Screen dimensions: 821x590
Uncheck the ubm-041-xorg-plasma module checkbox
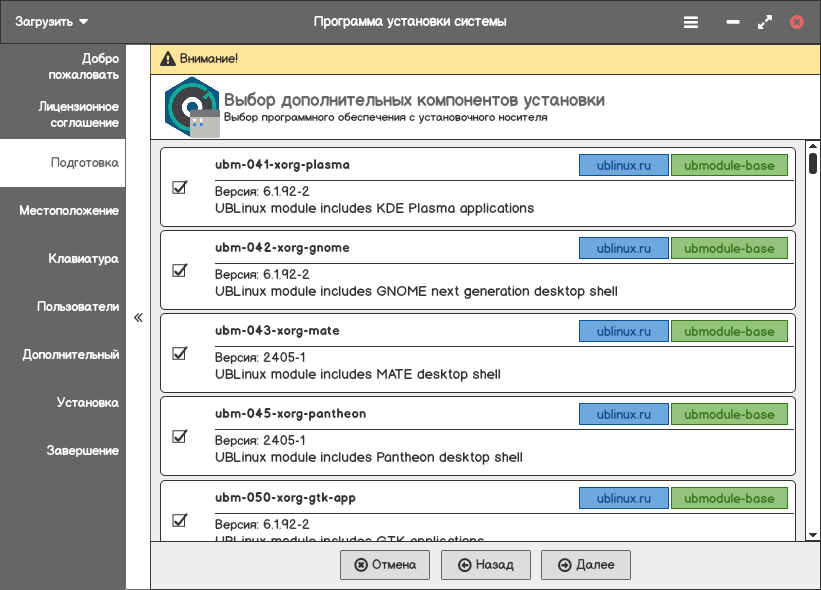point(180,187)
